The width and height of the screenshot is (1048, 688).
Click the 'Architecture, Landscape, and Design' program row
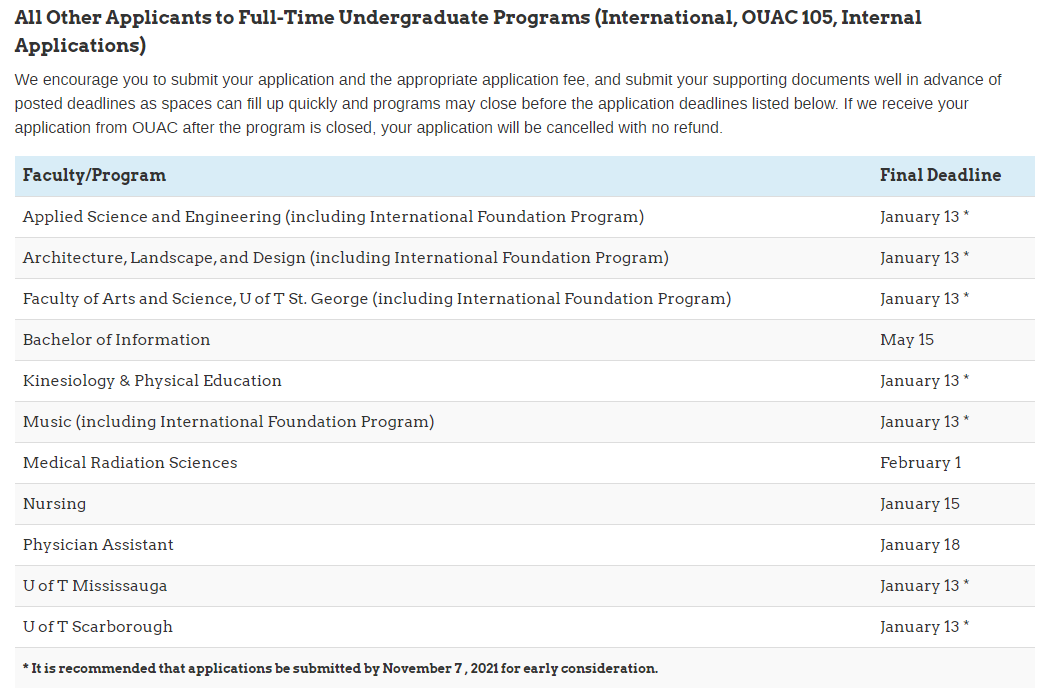[525, 258]
